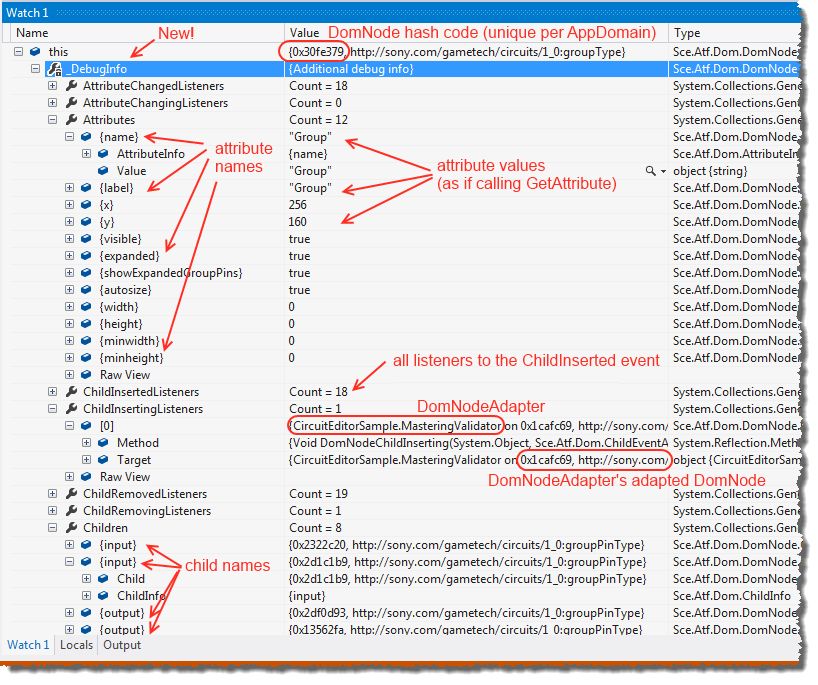Click the blue cube icon beside 'this'
818x685 pixels.
[x=35, y=52]
